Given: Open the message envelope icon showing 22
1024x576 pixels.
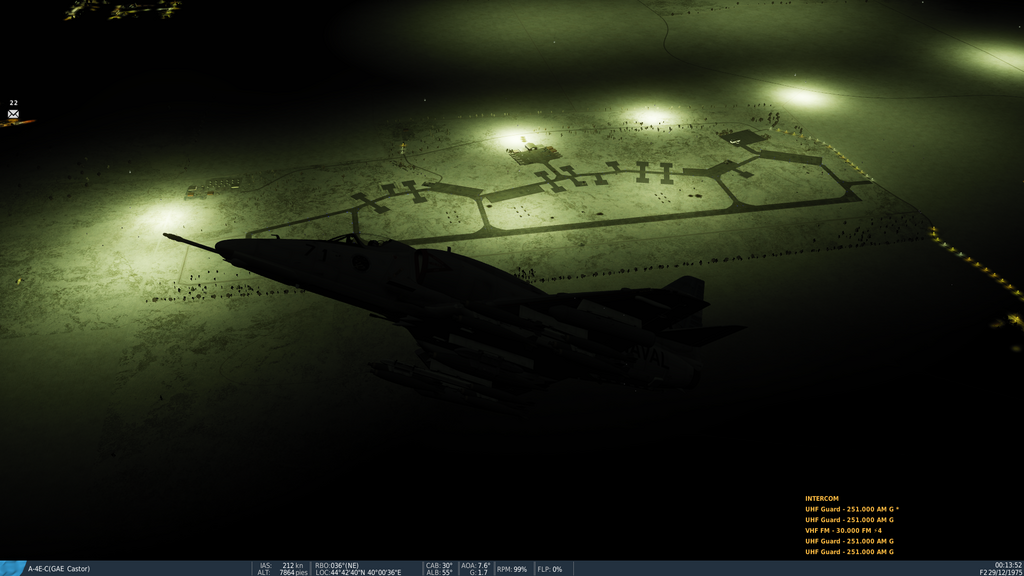Looking at the screenshot, I should tap(13, 114).
